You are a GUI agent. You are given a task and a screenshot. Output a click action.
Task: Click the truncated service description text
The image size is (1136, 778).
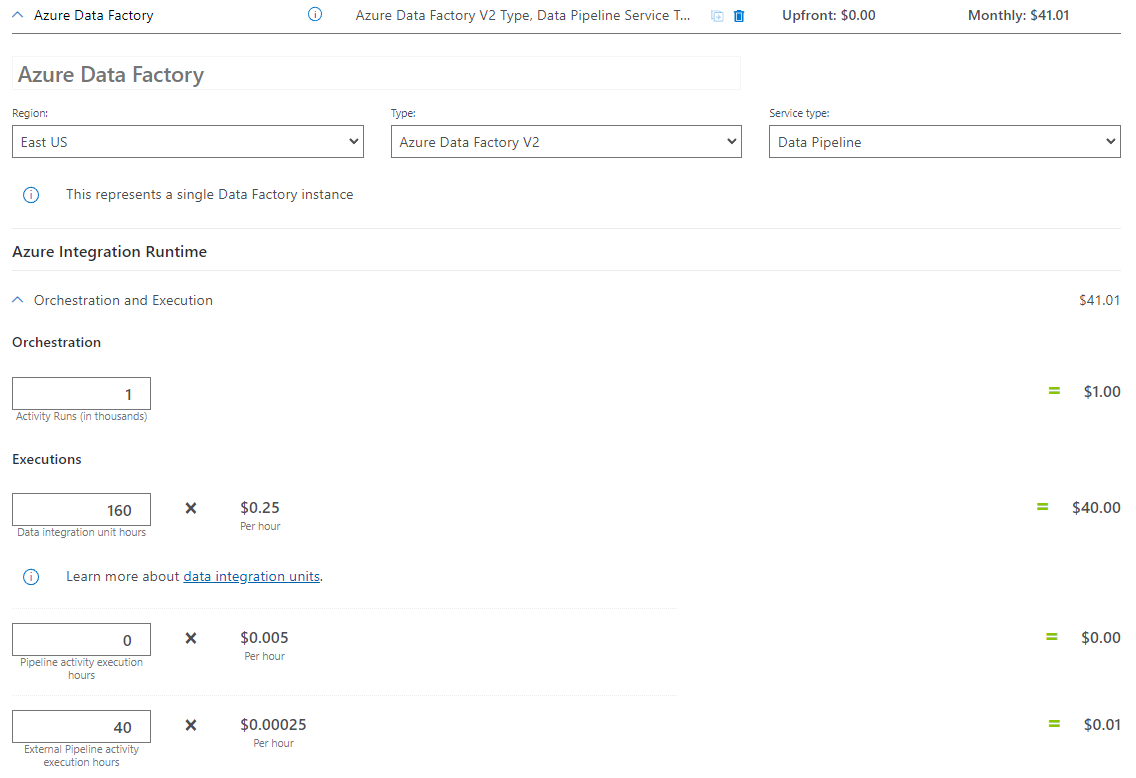[x=522, y=15]
